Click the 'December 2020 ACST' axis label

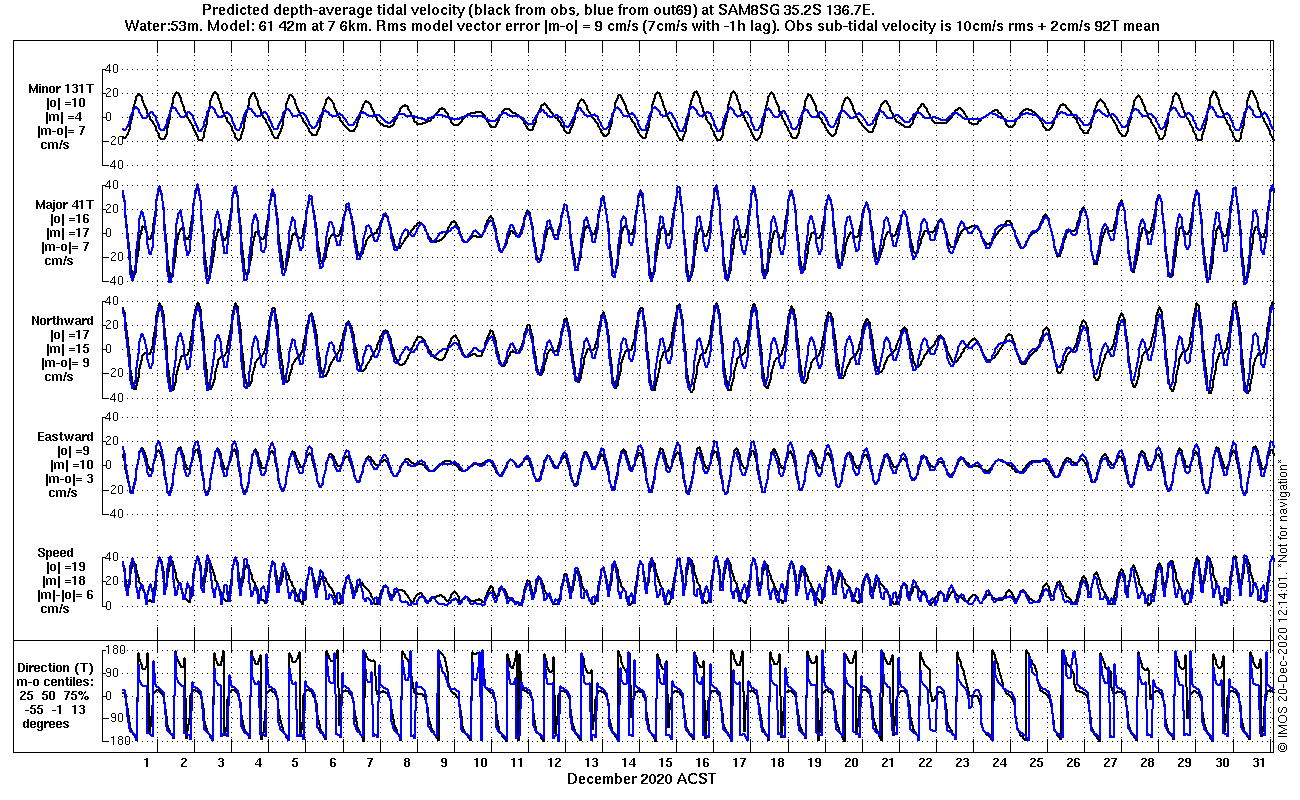[641, 778]
